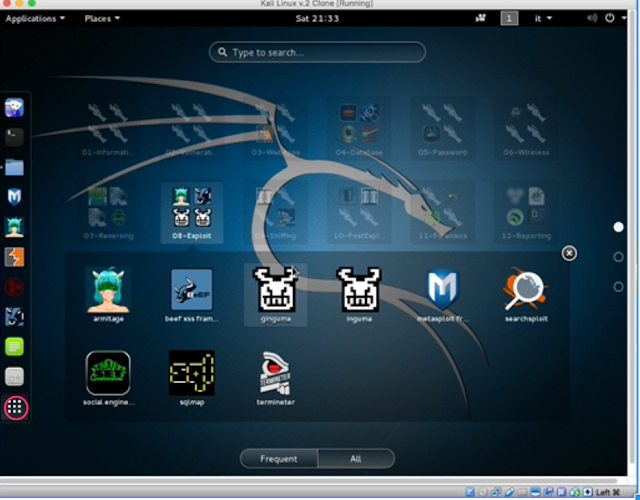640x500 pixels.
Task: Close the 08-Exploit folder popup
Action: [569, 253]
